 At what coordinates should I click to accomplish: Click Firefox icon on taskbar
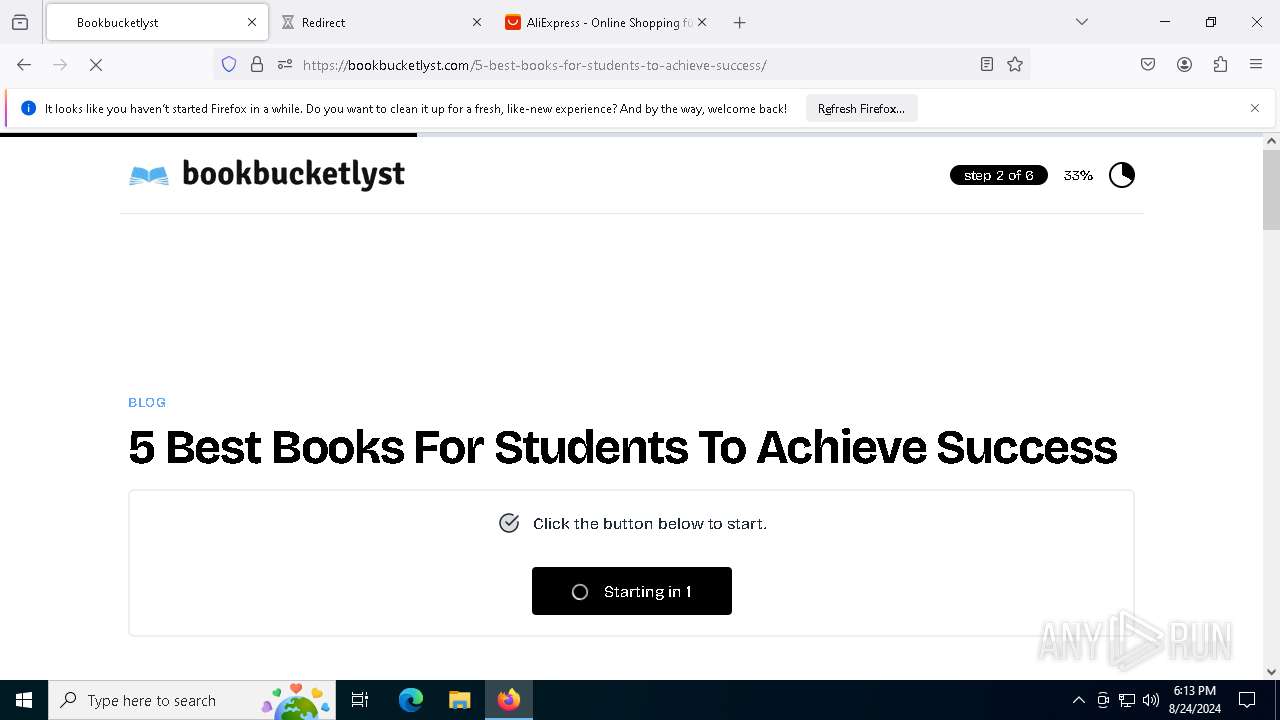(x=509, y=700)
